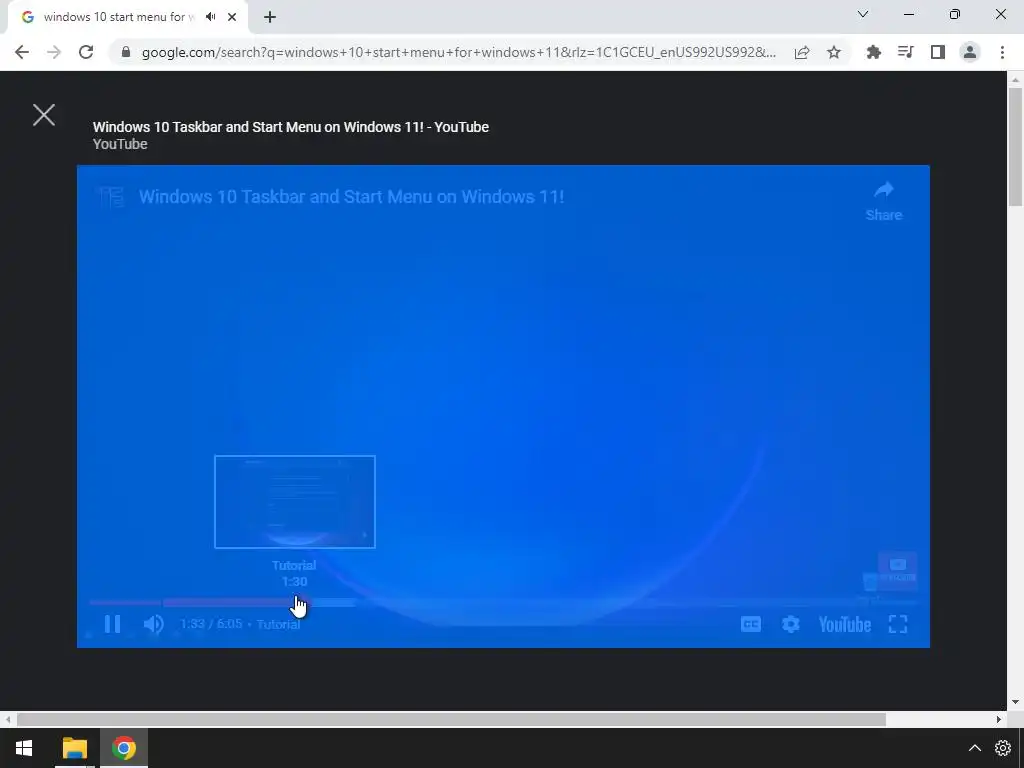This screenshot has height=768, width=1024.
Task: Close the Google search tab
Action: [x=232, y=17]
